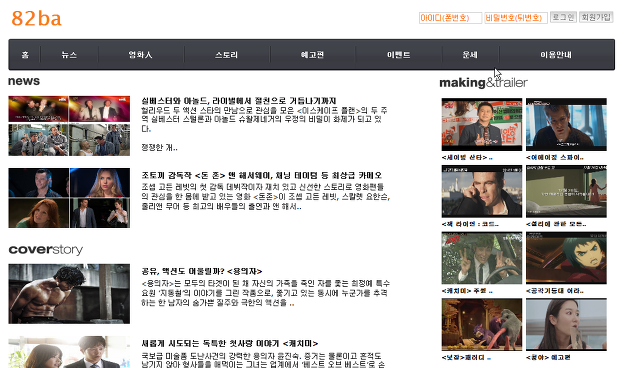Click the news section heading
The image size is (640, 368).
[x=24, y=81]
